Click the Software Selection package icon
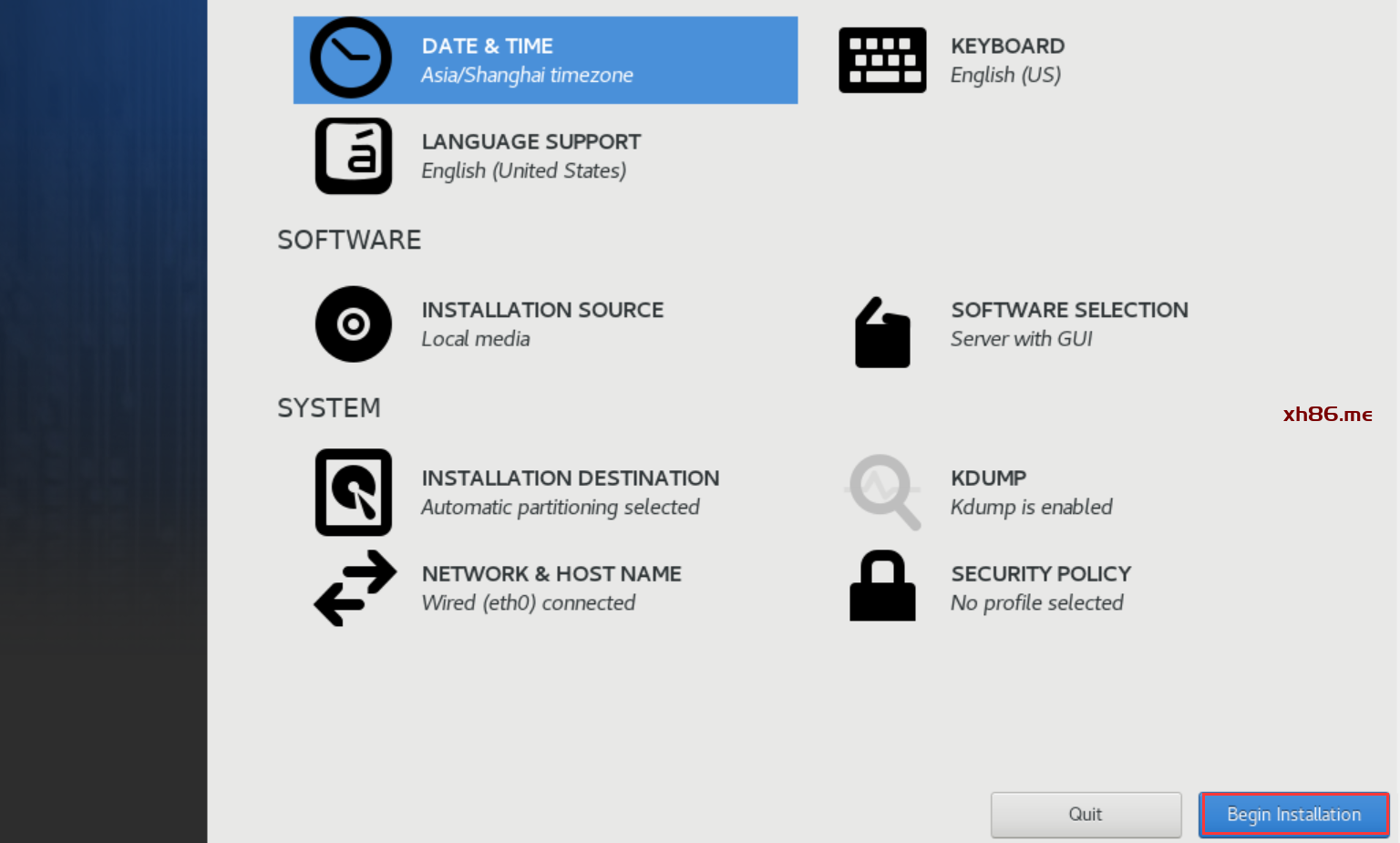 pos(882,333)
